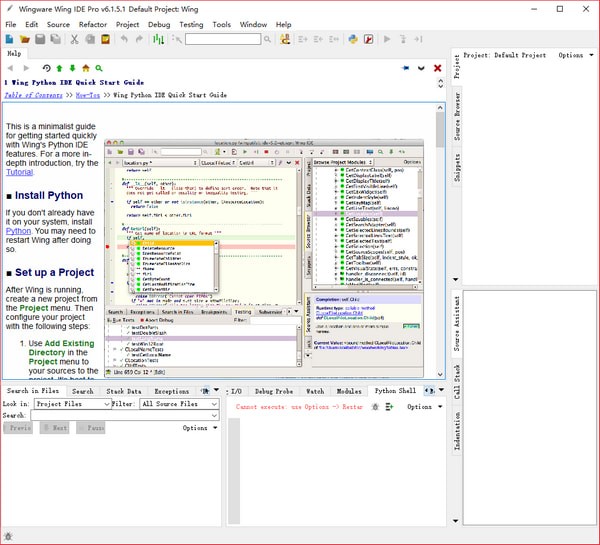Viewport: 600px width, 545px height.
Task: Click the Python Shell icon in toolbar
Action: [353, 39]
